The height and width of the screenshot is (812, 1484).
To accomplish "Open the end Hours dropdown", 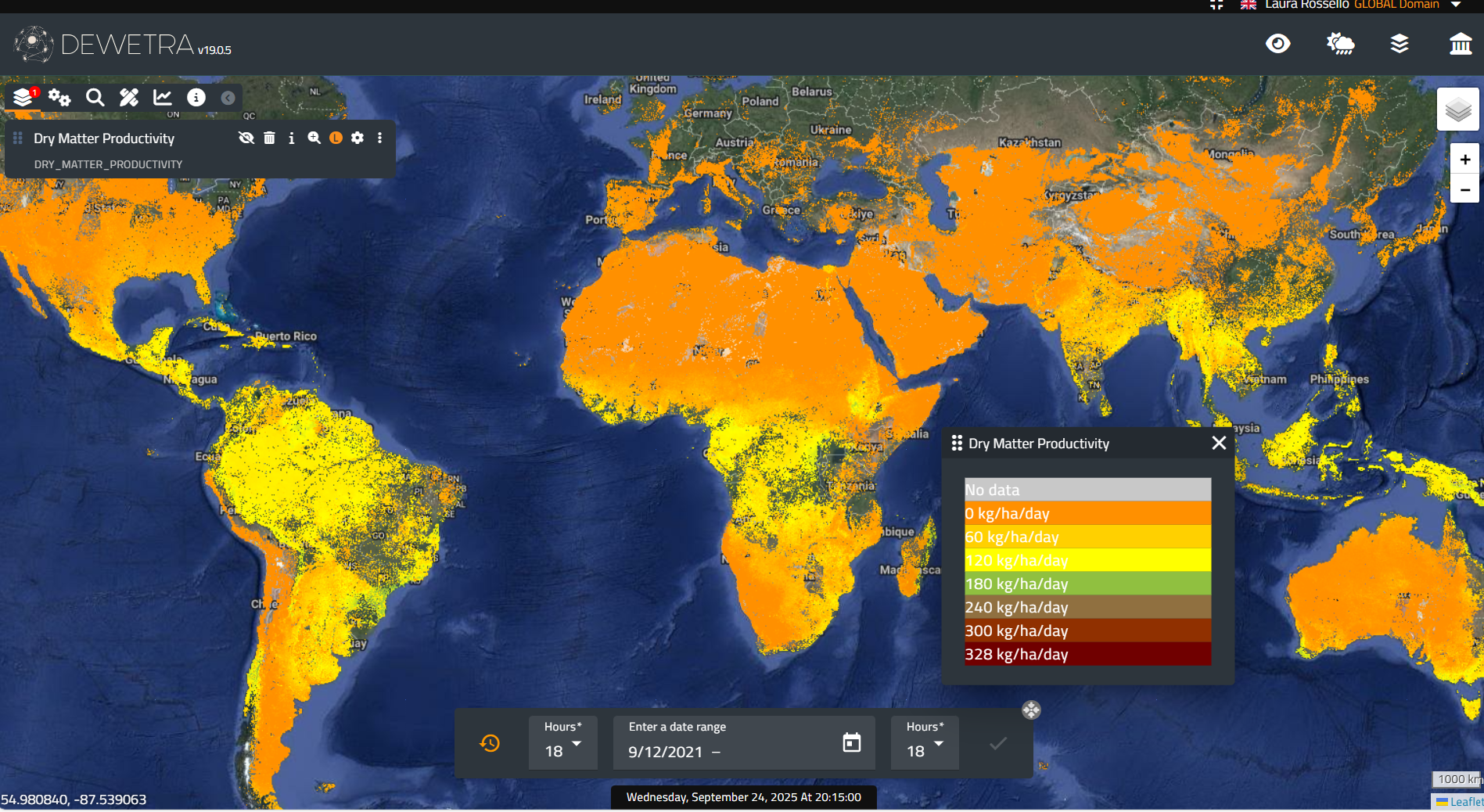I will tap(925, 743).
